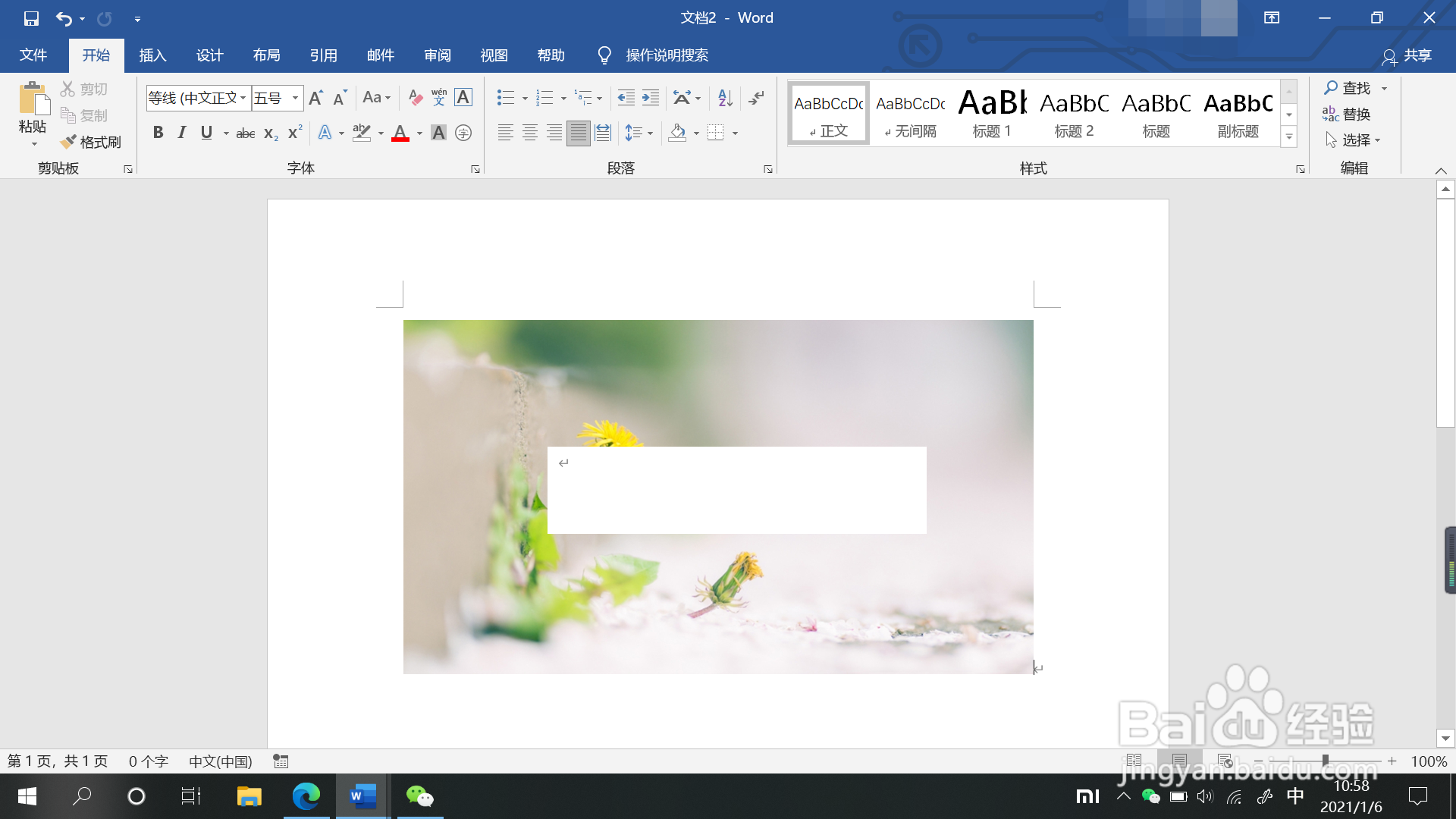Click the bulleted list icon
The width and height of the screenshot is (1456, 819).
pyautogui.click(x=505, y=98)
